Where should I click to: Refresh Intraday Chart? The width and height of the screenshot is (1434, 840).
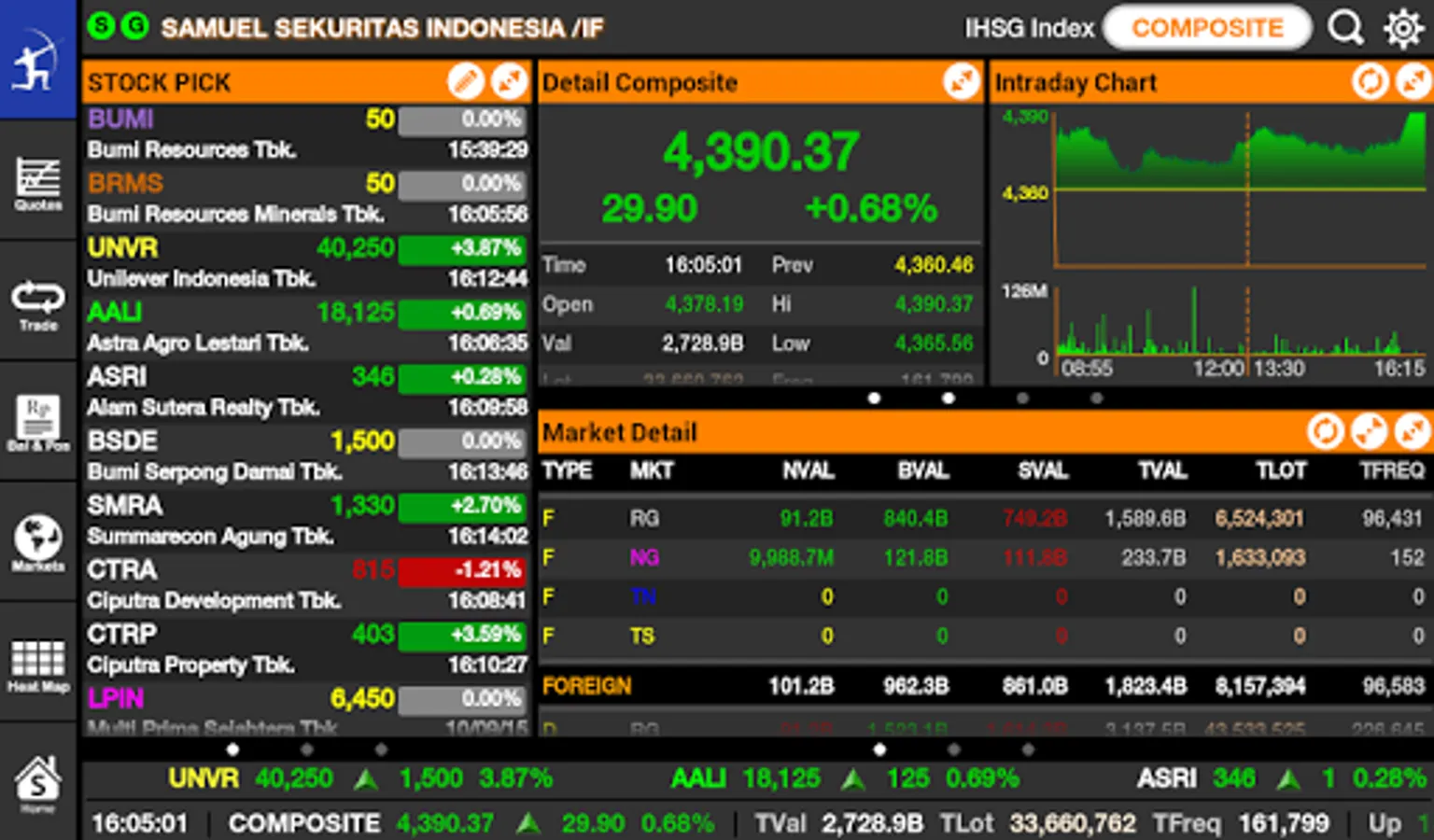[1370, 82]
